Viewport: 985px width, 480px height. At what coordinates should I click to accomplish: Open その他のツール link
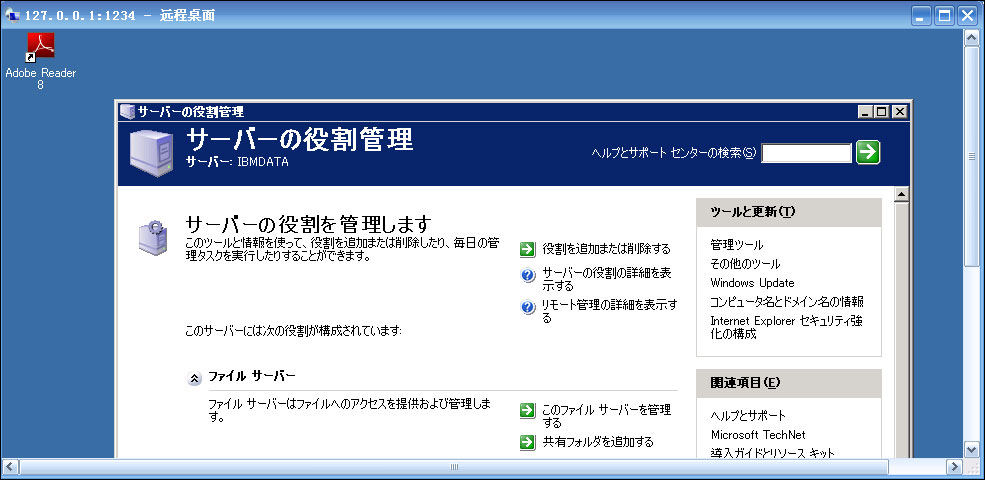[745, 264]
